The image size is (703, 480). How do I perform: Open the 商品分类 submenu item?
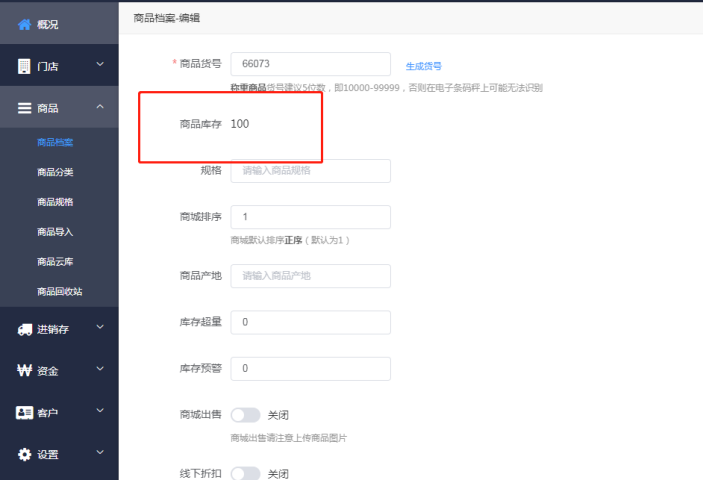pos(55,172)
